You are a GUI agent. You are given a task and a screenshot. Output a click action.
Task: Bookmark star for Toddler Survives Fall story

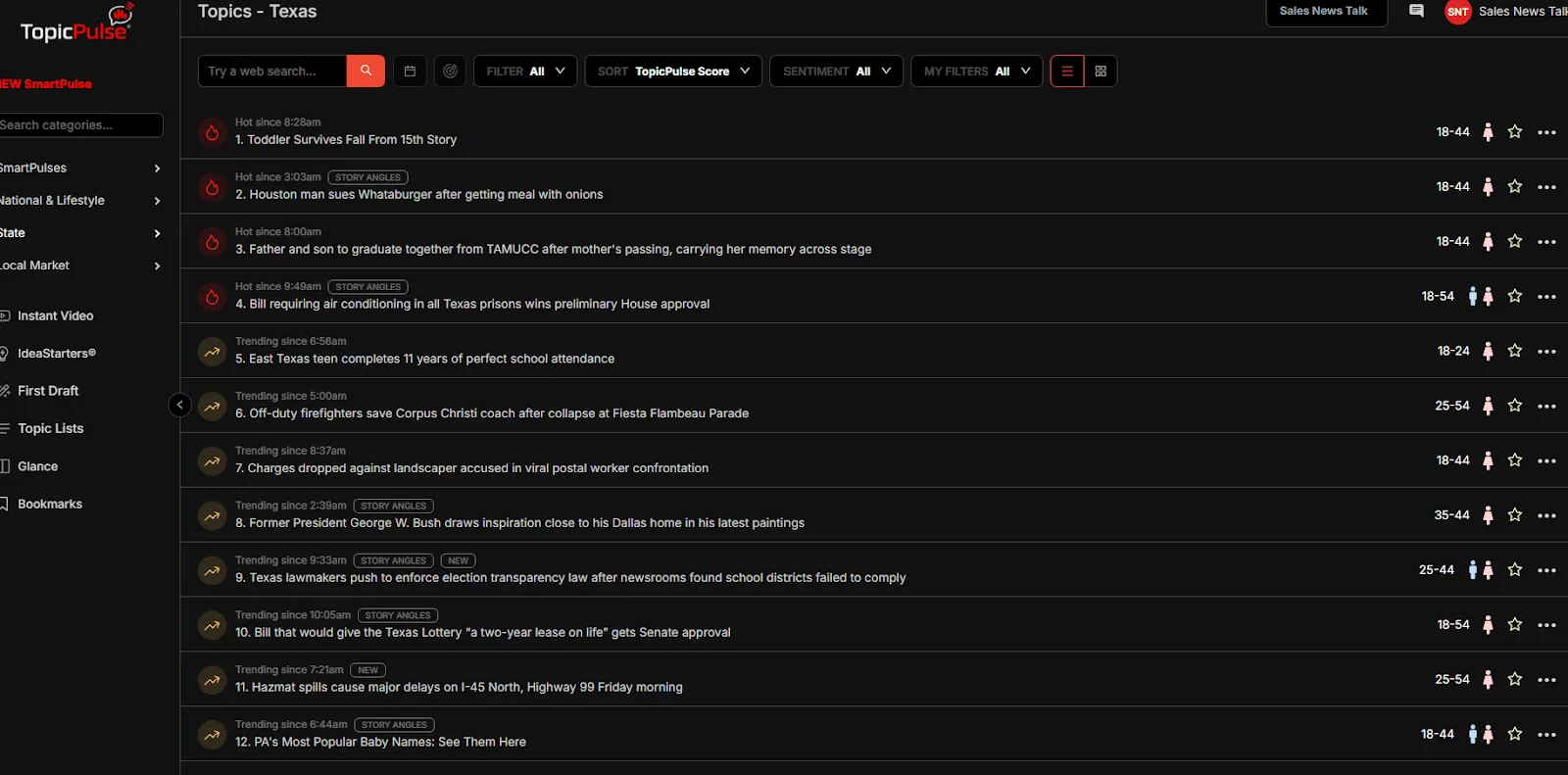tap(1515, 131)
